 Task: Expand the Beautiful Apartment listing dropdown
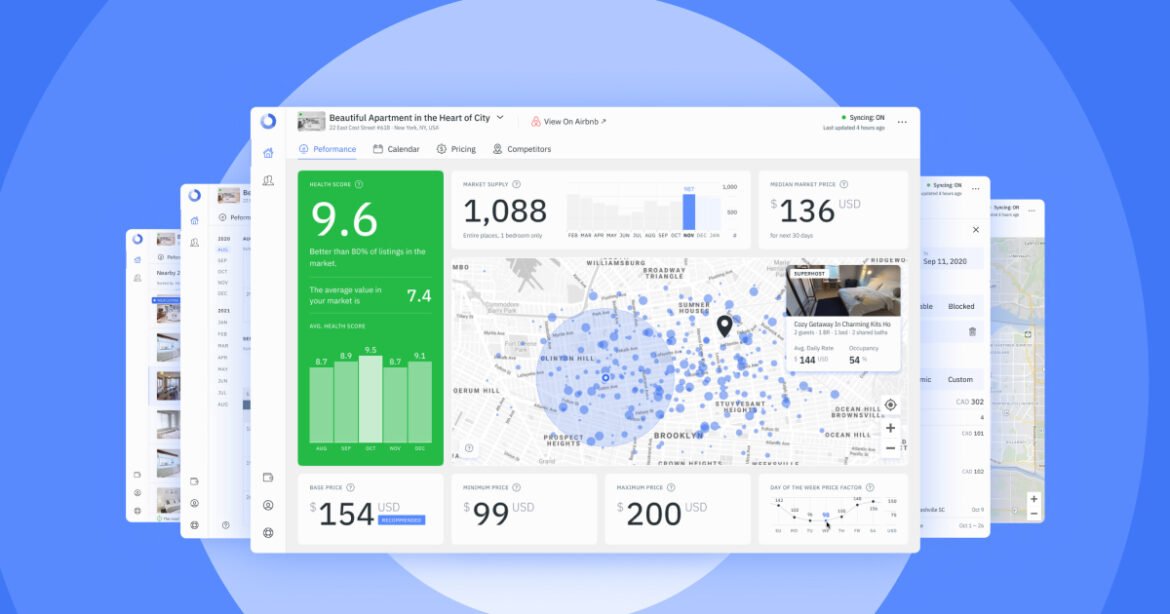(500, 117)
